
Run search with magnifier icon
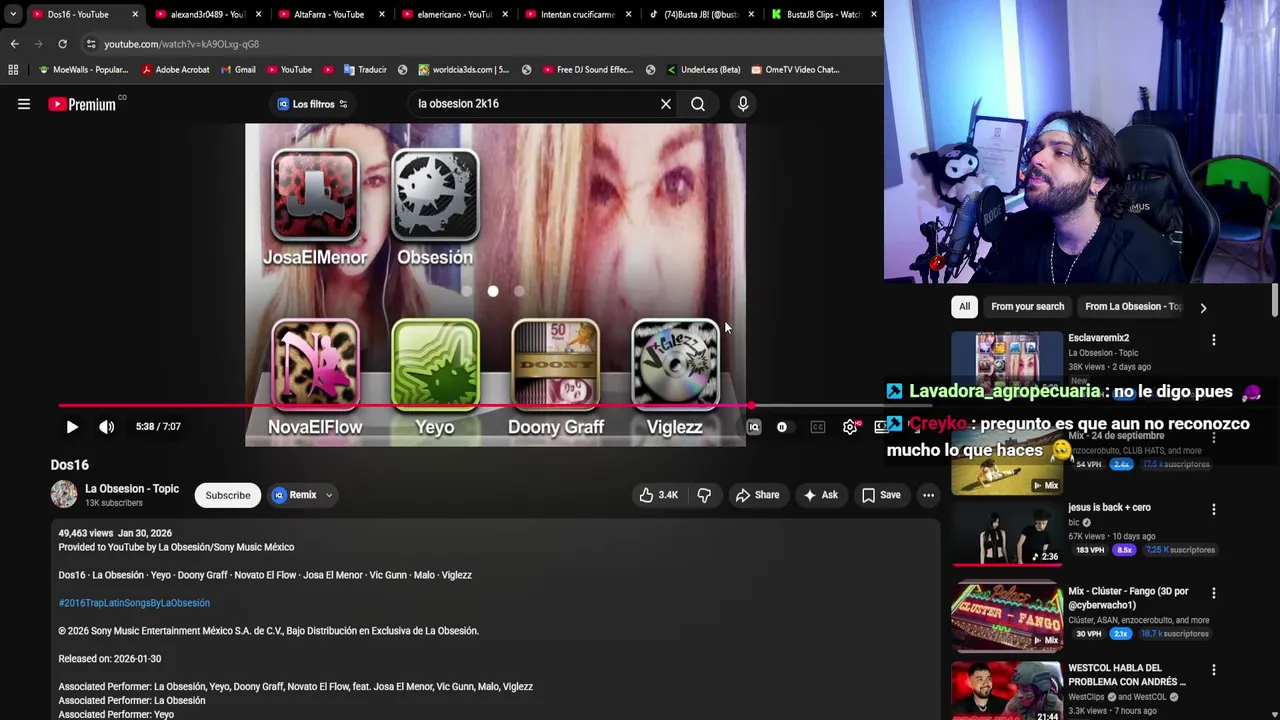tap(698, 104)
